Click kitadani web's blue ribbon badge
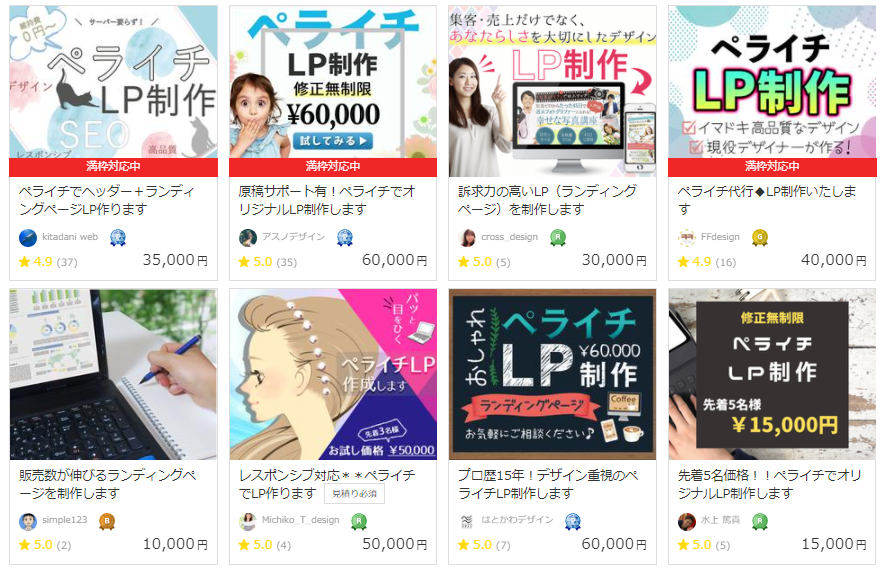884x571 pixels. pyautogui.click(x=117, y=237)
